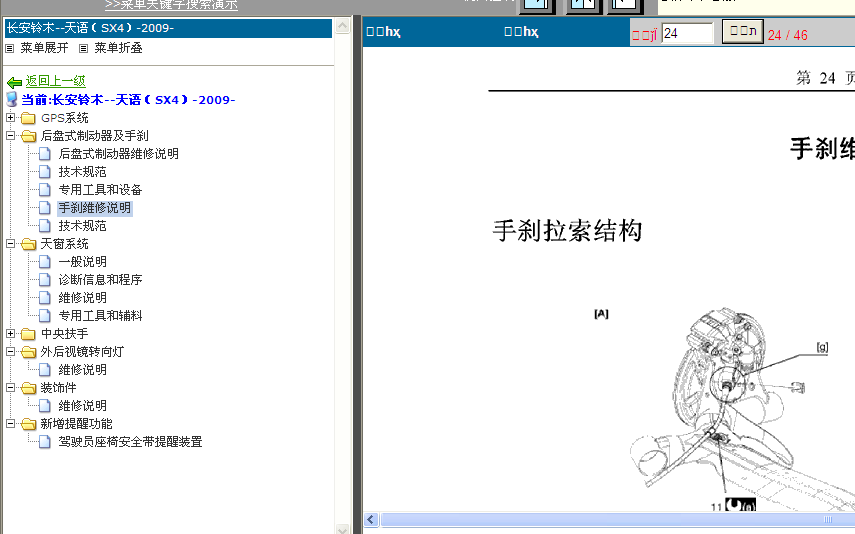Screen dimensions: 855x534
Task: Collapse the 外后视镜转向灯 folder node
Action: 10,351
